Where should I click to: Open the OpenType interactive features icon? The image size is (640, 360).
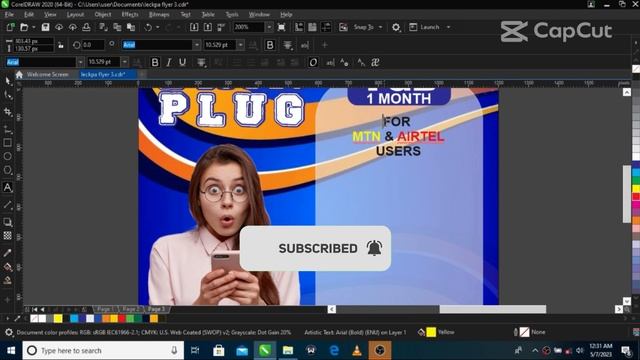tap(313, 62)
